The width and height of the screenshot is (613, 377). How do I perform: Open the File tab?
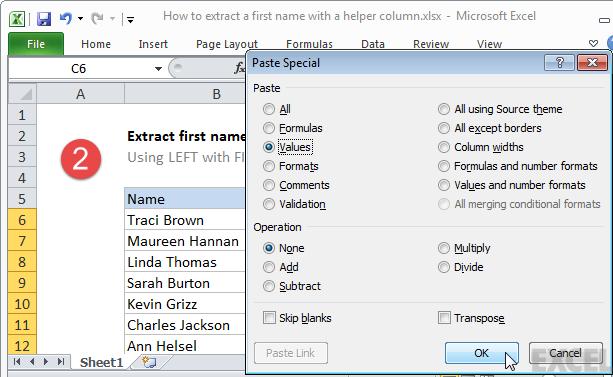click(36, 44)
